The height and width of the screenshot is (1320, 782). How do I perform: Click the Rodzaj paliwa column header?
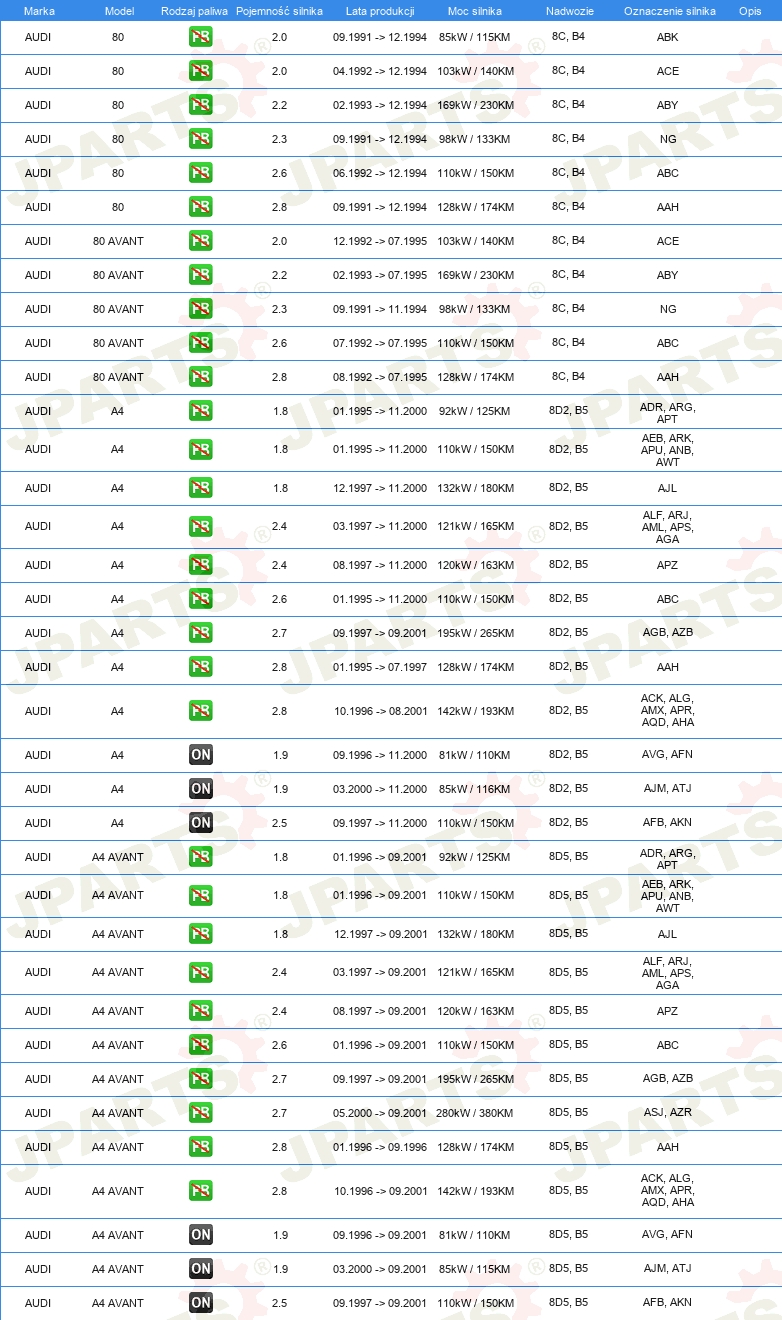(x=194, y=10)
